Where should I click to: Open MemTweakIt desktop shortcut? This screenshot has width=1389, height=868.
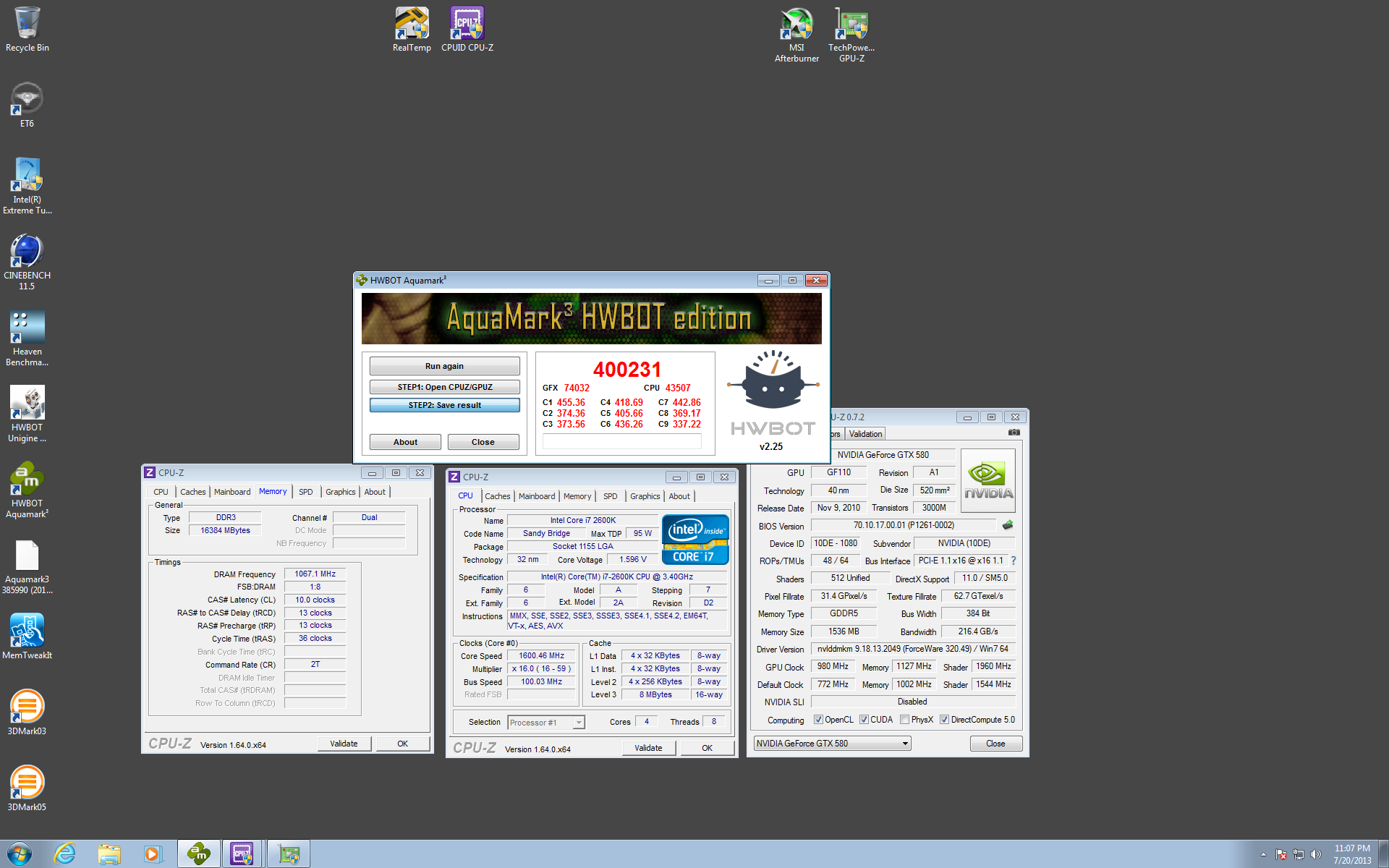coord(27,637)
